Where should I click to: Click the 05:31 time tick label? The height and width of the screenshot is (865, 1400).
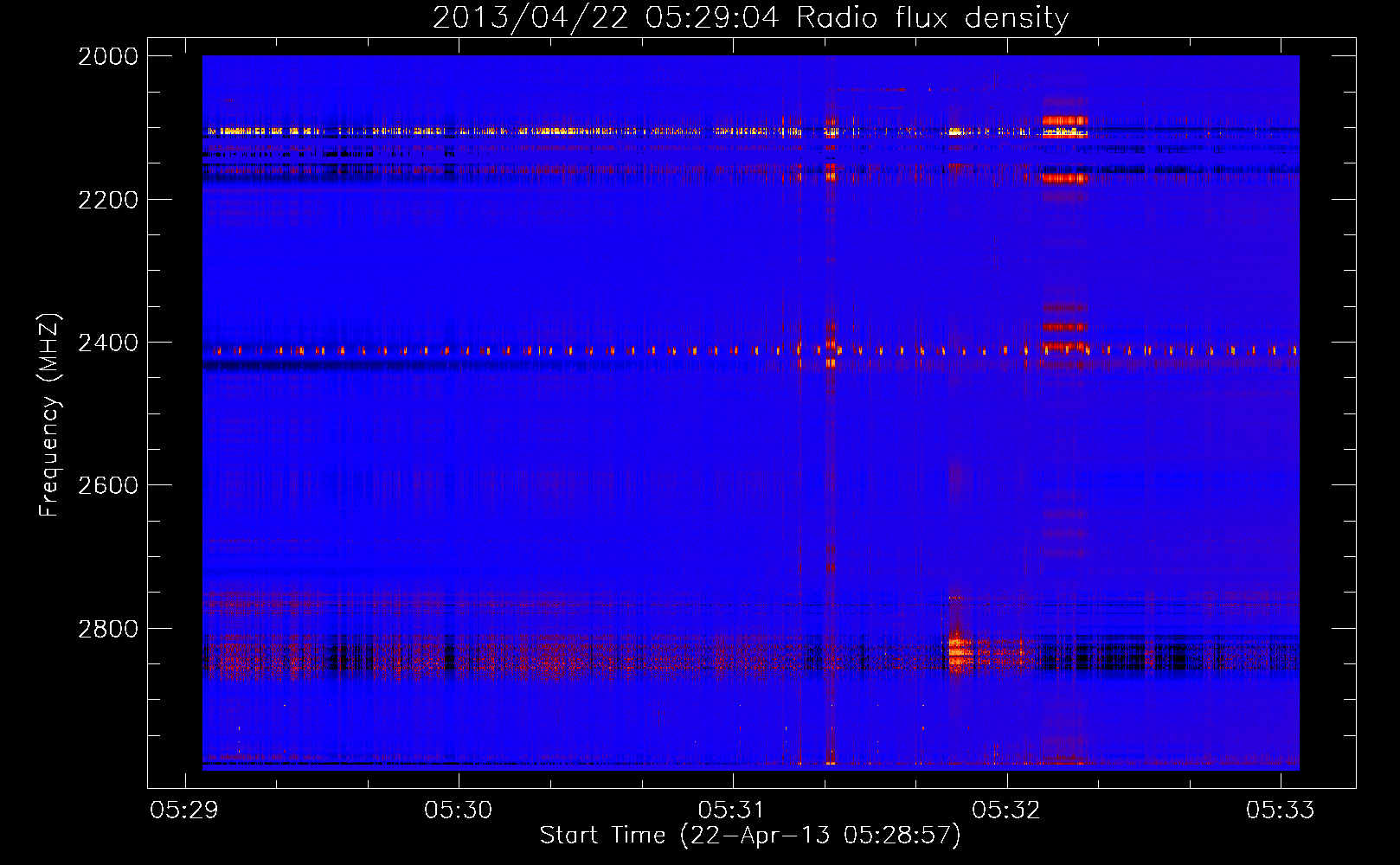click(733, 810)
